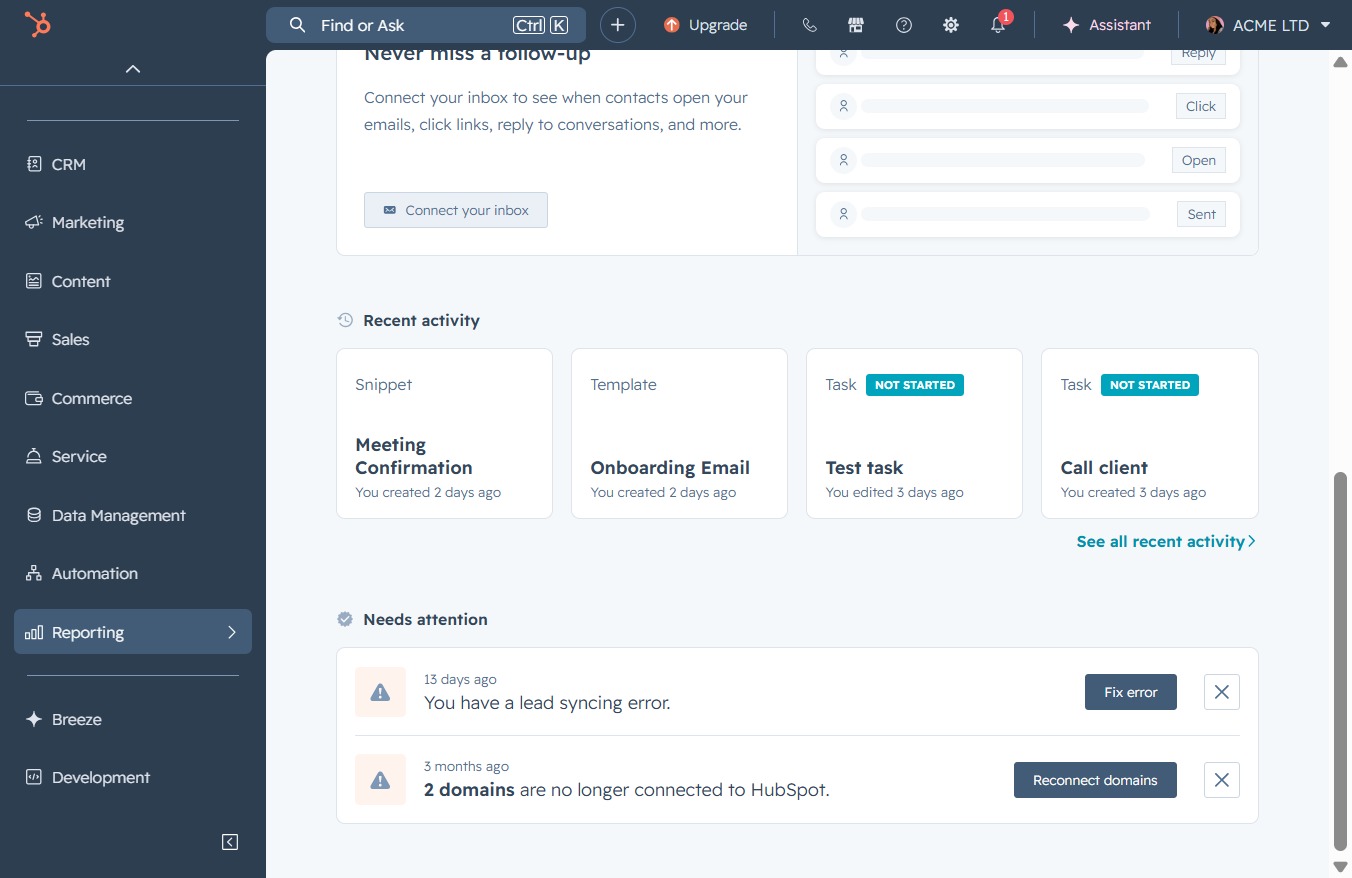The image size is (1352, 878).
Task: Collapse the sidebar navigation panel
Action: [230, 842]
